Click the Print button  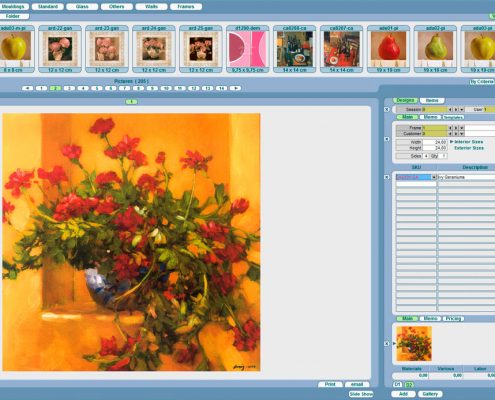click(x=330, y=384)
